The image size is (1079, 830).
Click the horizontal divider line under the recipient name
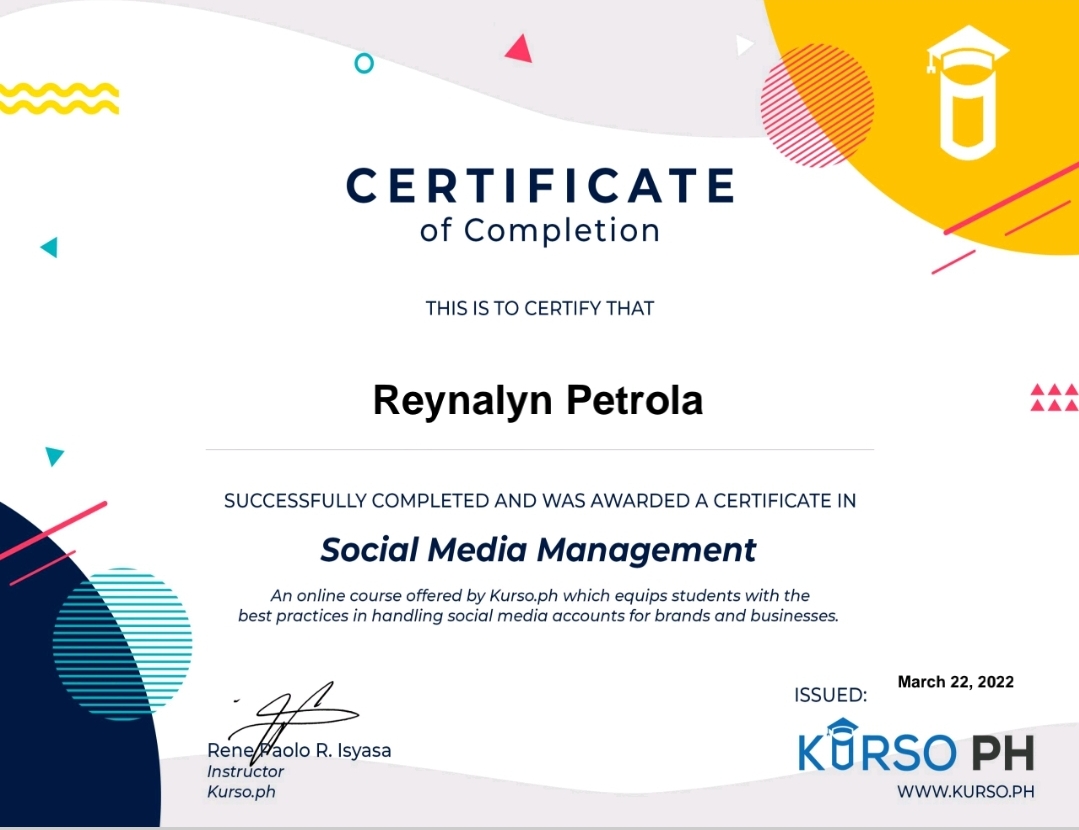(539, 449)
